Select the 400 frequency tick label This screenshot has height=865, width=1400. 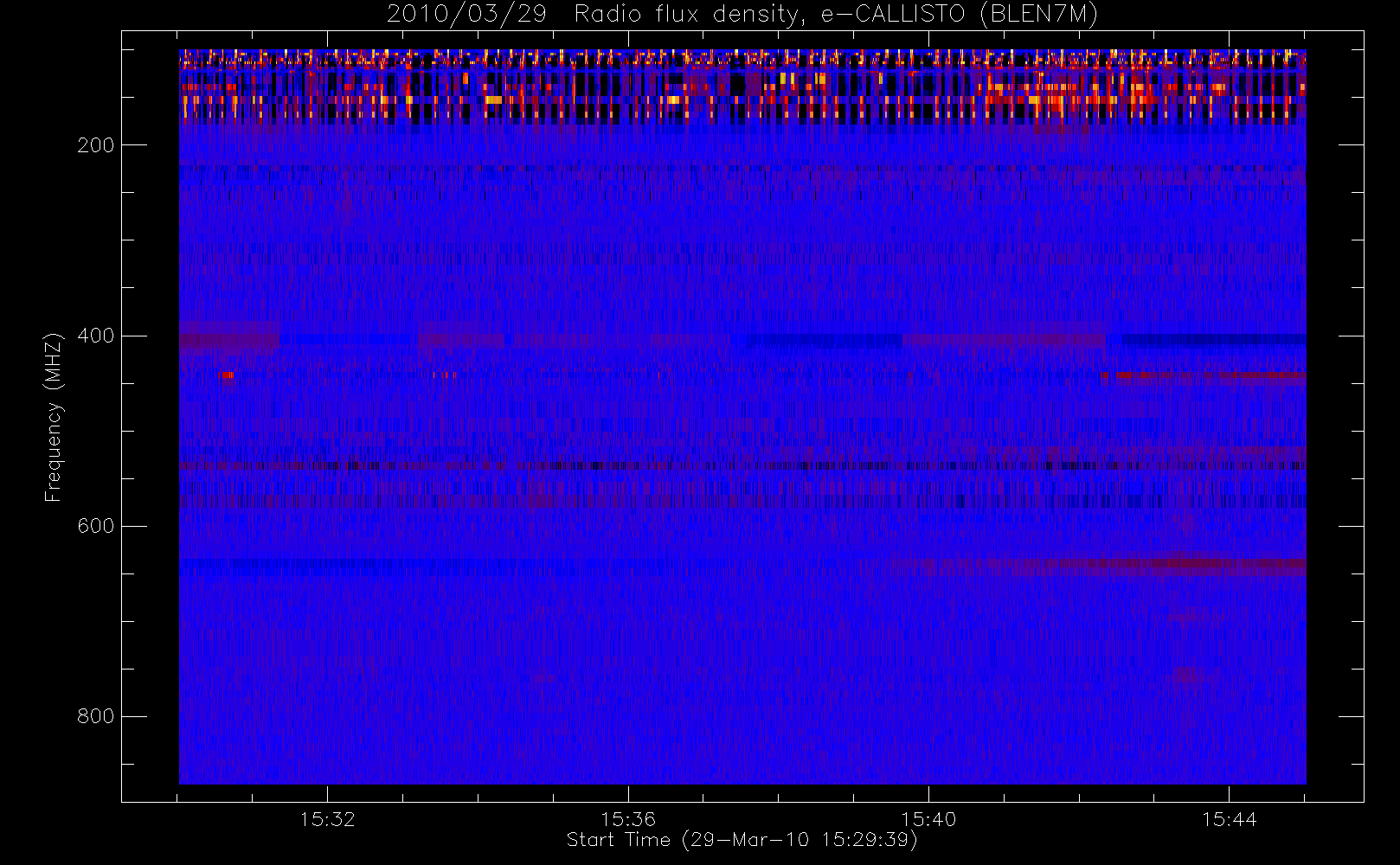pyautogui.click(x=95, y=336)
